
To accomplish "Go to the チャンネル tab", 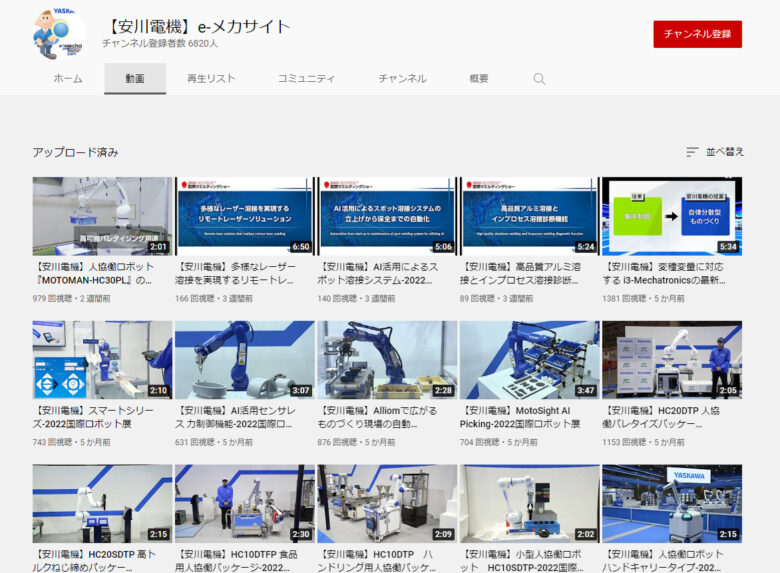I will 402,79.
